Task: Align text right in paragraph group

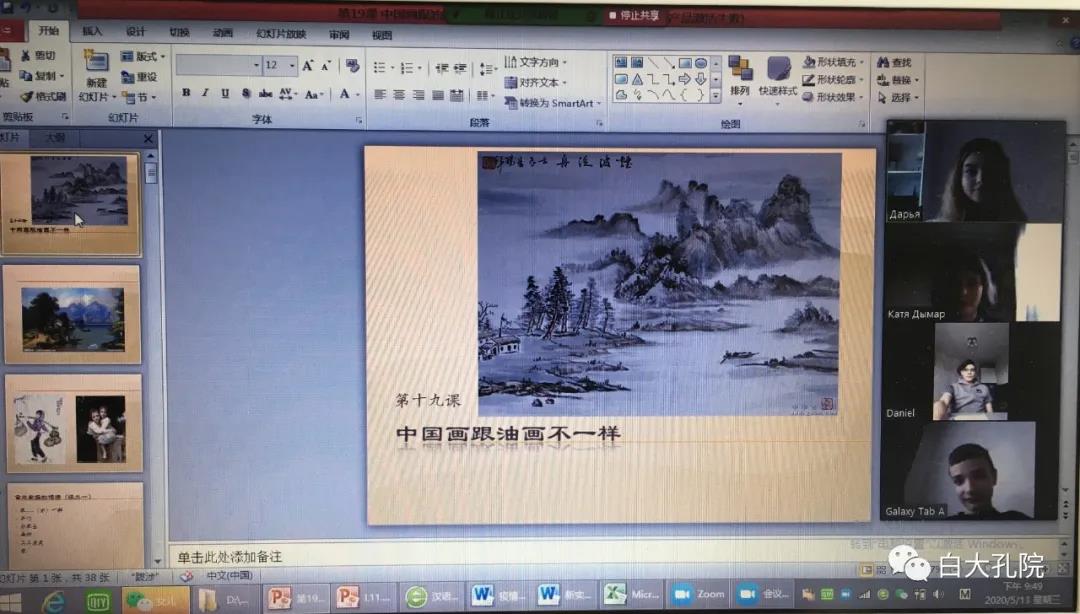Action: [x=418, y=94]
